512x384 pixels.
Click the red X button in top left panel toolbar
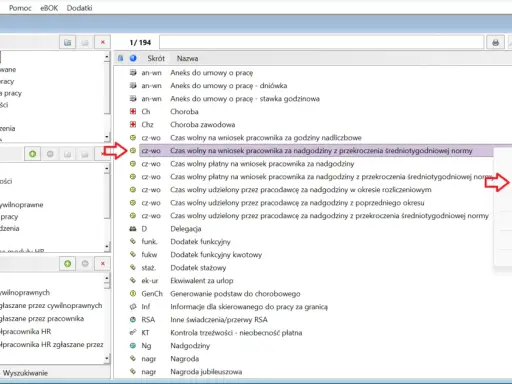click(x=103, y=42)
